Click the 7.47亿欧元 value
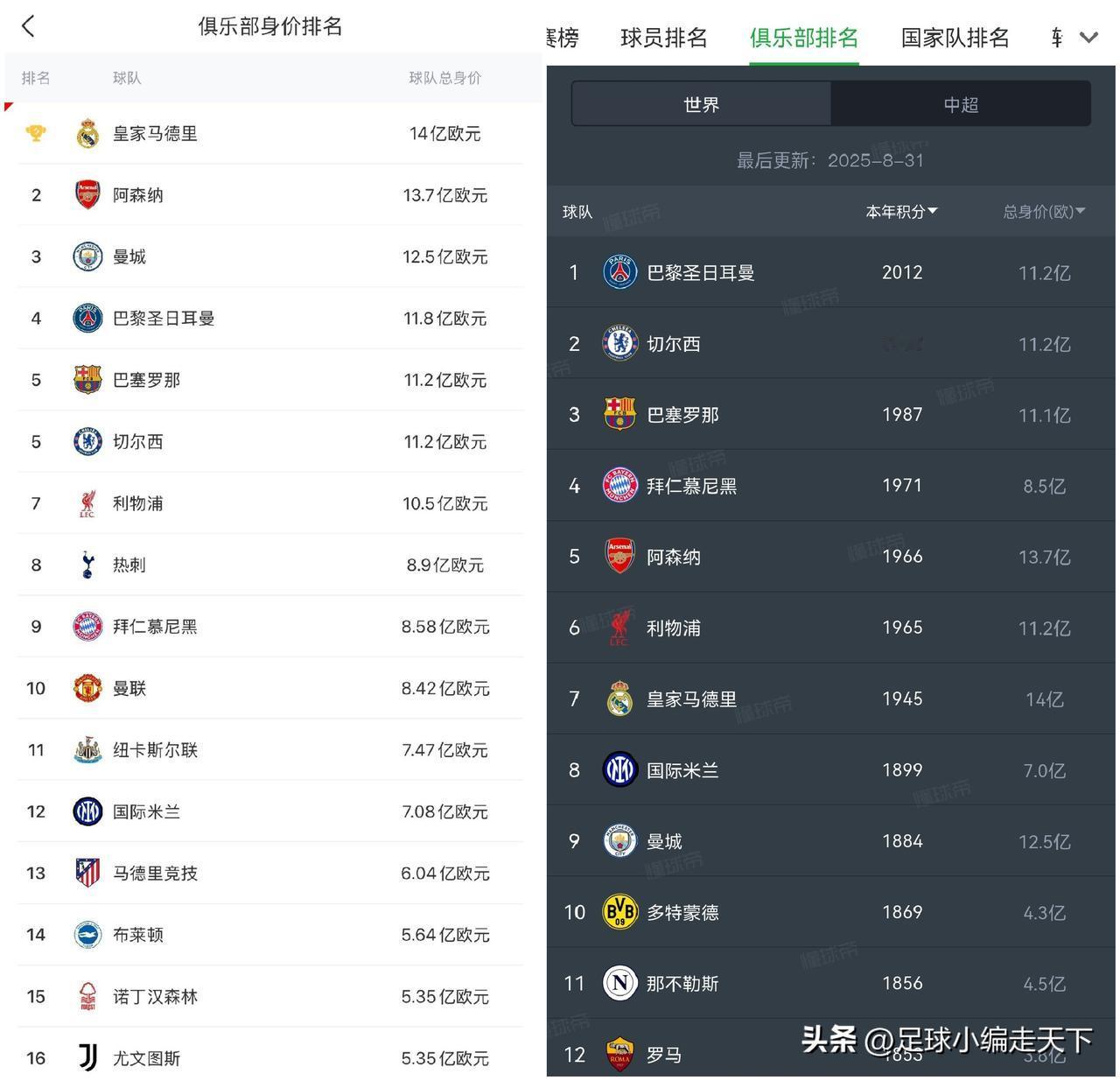 click(445, 750)
